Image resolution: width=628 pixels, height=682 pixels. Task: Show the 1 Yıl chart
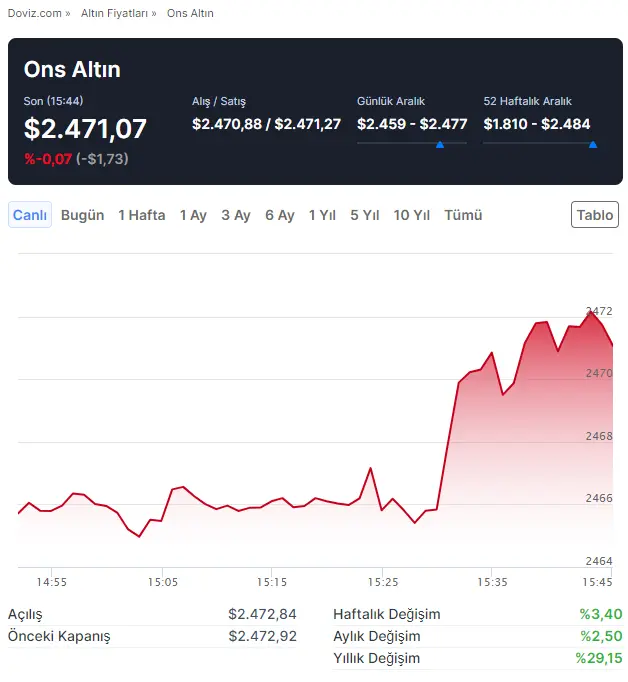pyautogui.click(x=322, y=215)
